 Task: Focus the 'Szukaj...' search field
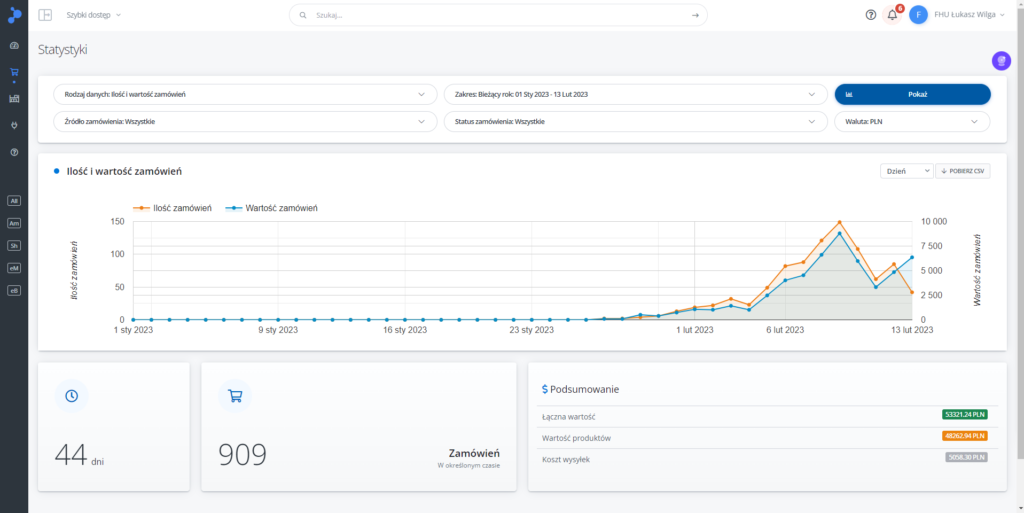tap(498, 15)
